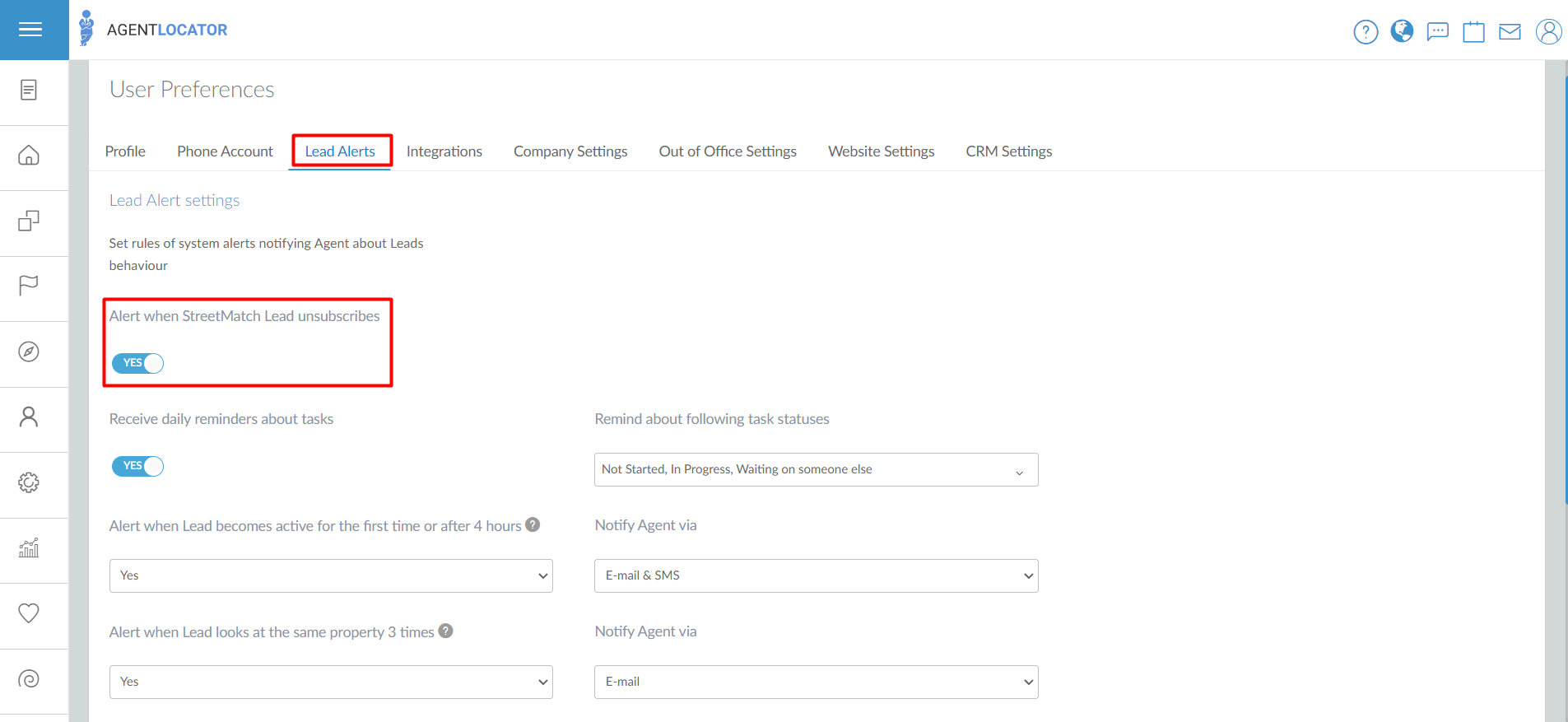Switch to the Profile tab
The height and width of the screenshot is (722, 1568).
[125, 151]
